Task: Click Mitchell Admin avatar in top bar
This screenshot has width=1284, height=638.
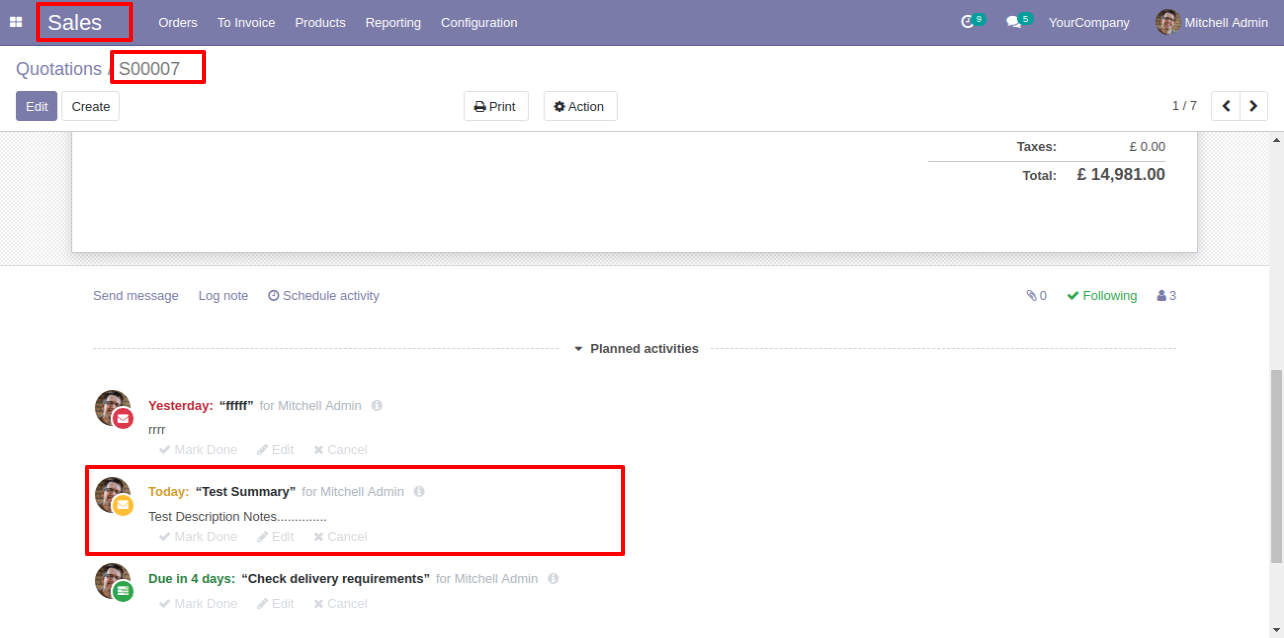Action: point(1168,22)
